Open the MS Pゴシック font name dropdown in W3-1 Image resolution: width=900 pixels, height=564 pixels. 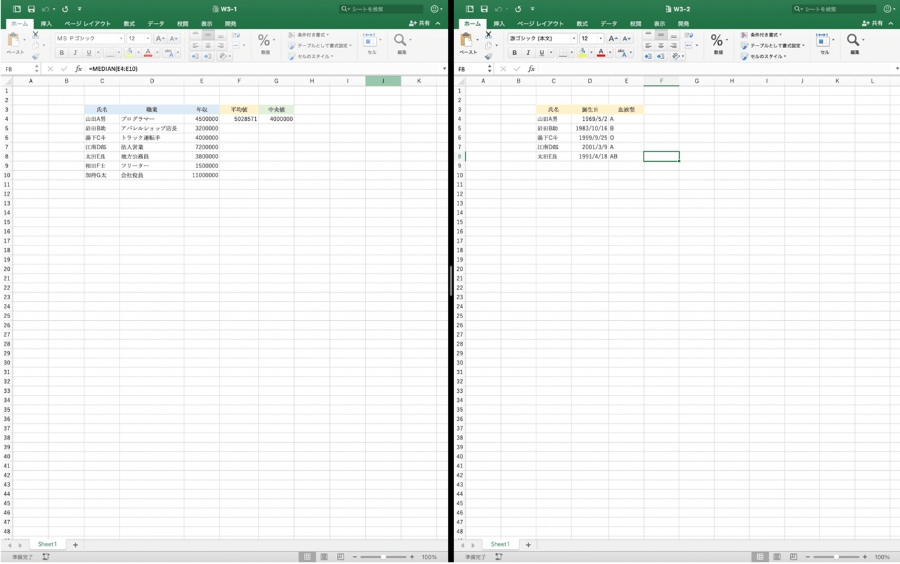tap(121, 38)
